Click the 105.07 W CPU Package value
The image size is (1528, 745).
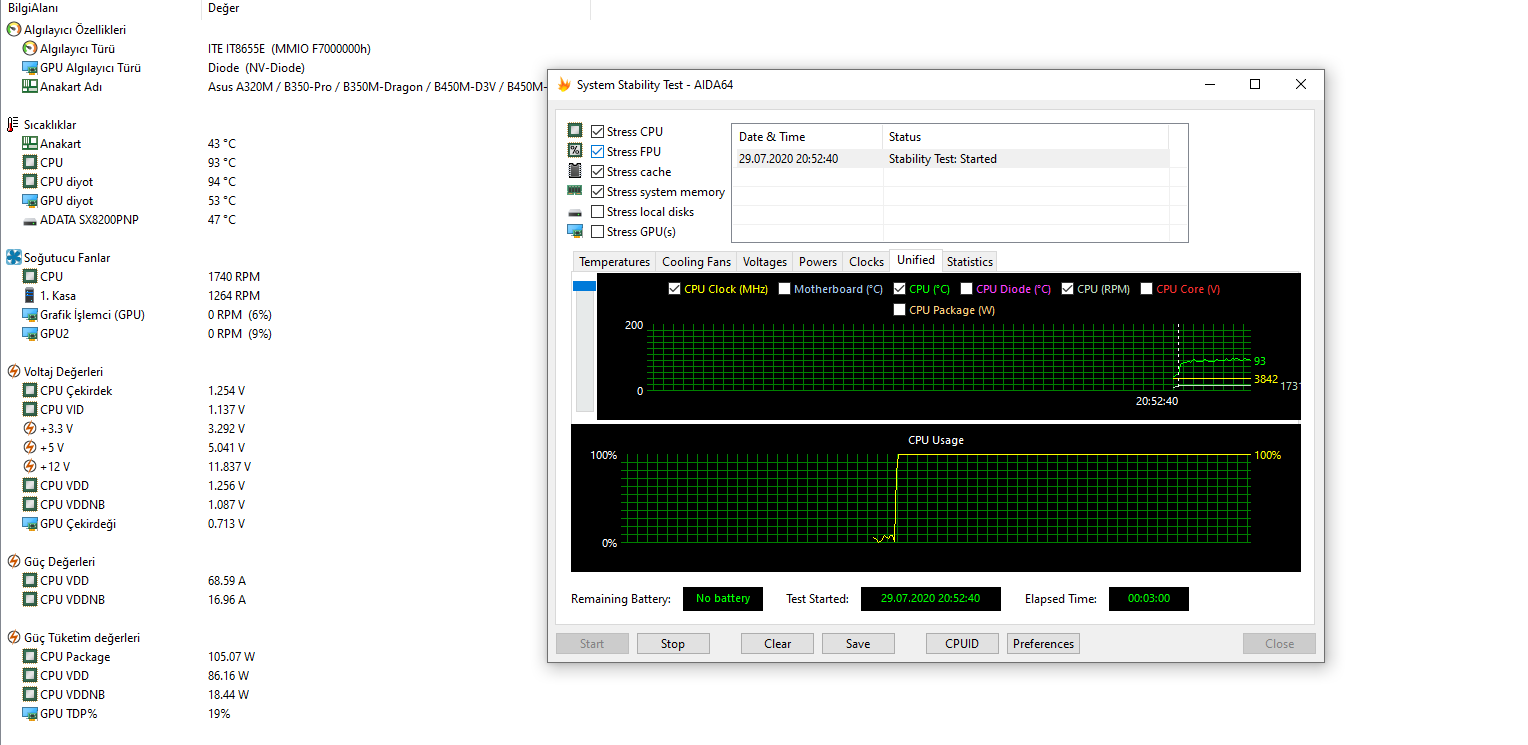point(231,657)
